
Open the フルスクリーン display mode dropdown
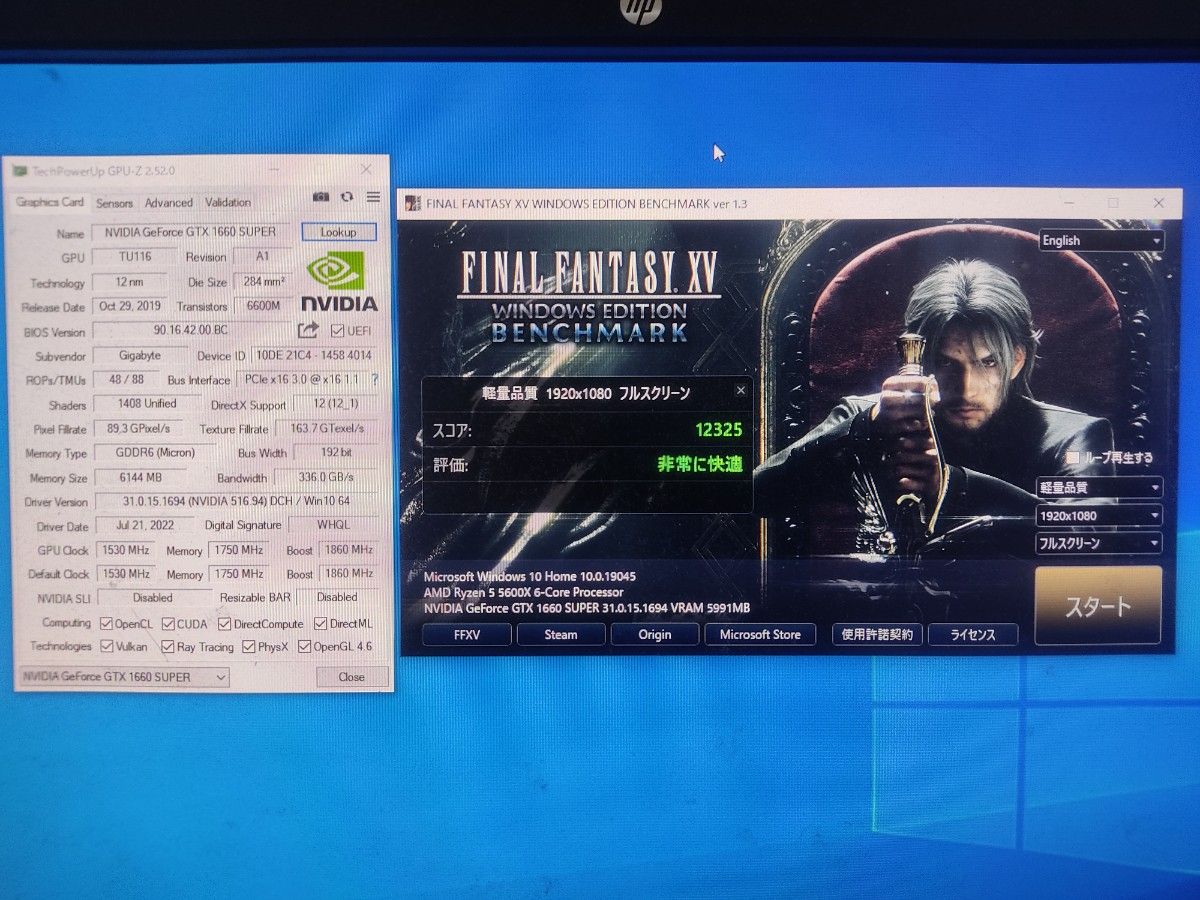point(1099,544)
